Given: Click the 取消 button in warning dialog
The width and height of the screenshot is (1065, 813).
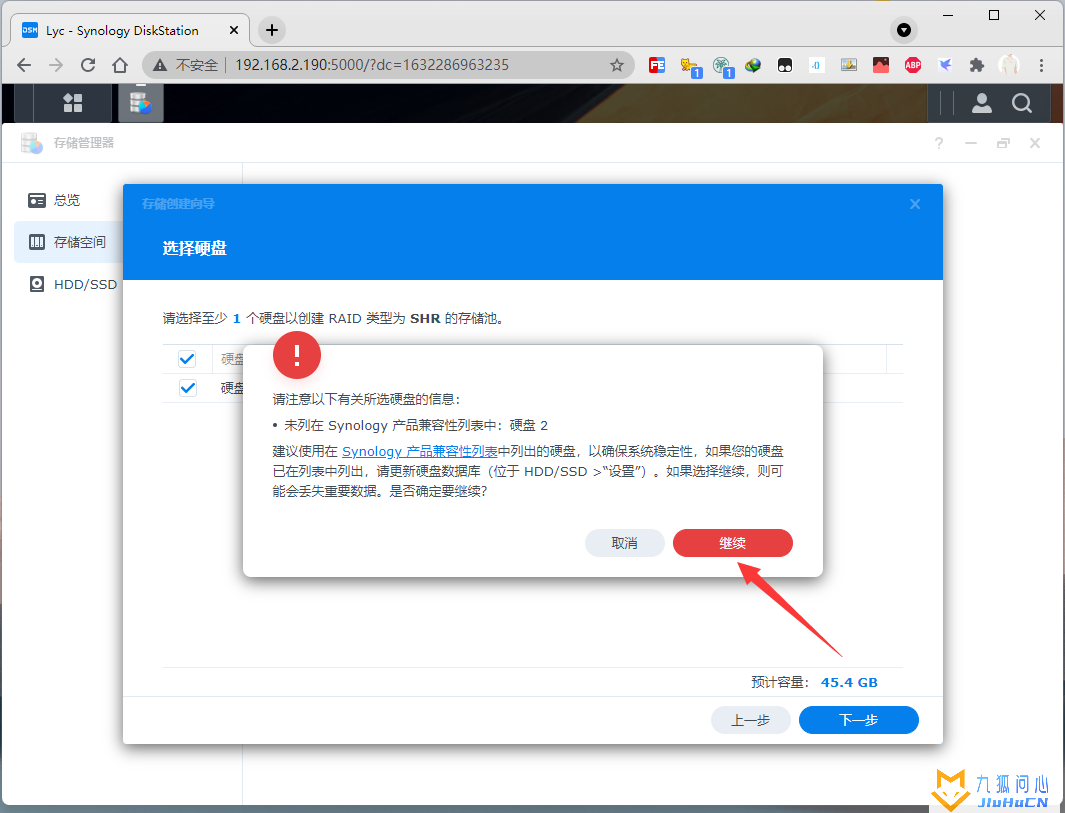Looking at the screenshot, I should coord(624,543).
